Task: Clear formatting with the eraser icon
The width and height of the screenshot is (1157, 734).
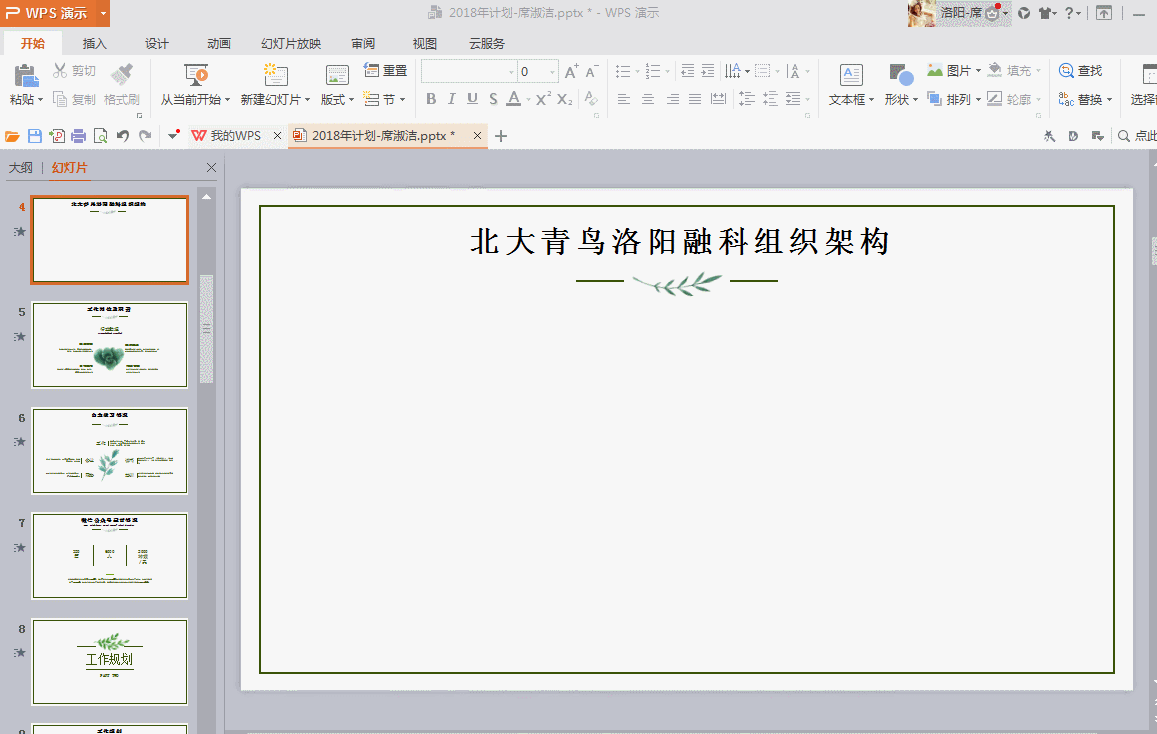Action: pos(590,99)
